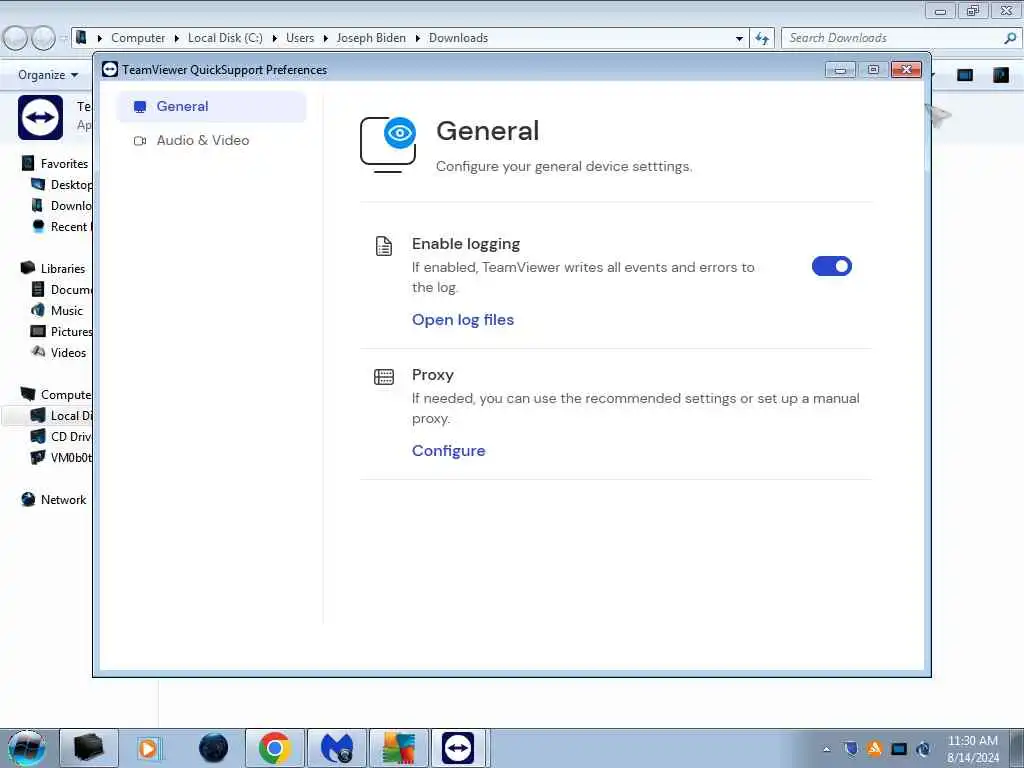Image resolution: width=1024 pixels, height=768 pixels.
Task: Click the Proxy Configure link
Action: pos(448,451)
